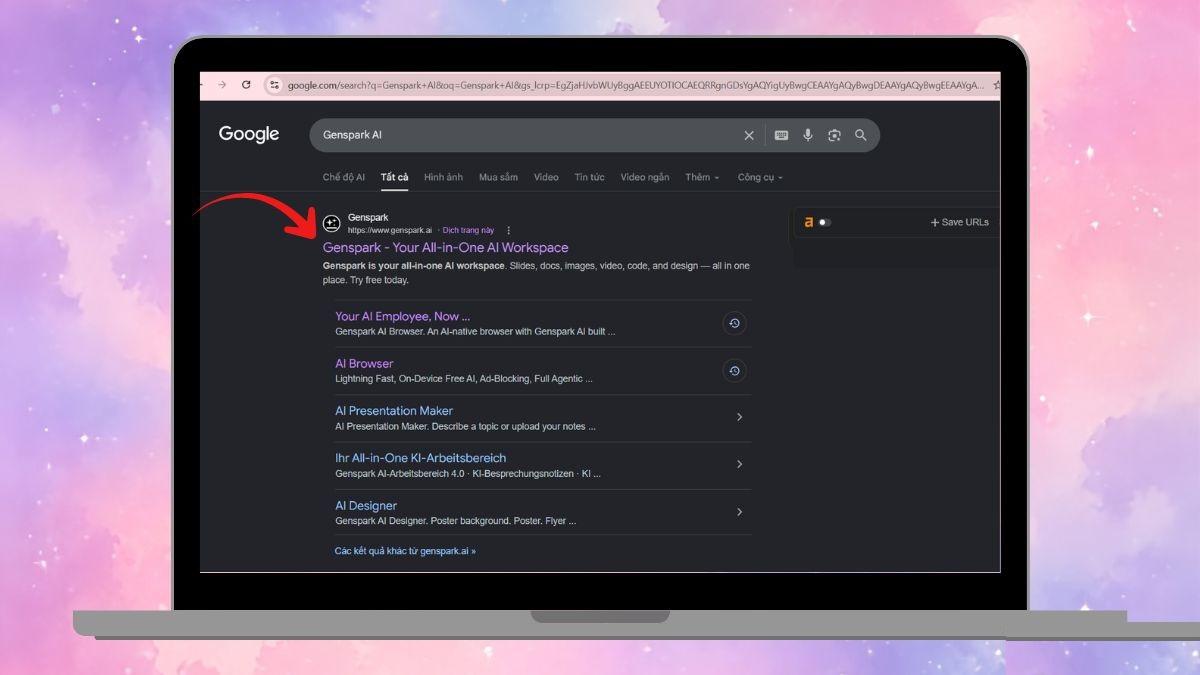
Task: Toggle the switch next to orange 'a'
Action: 825,222
